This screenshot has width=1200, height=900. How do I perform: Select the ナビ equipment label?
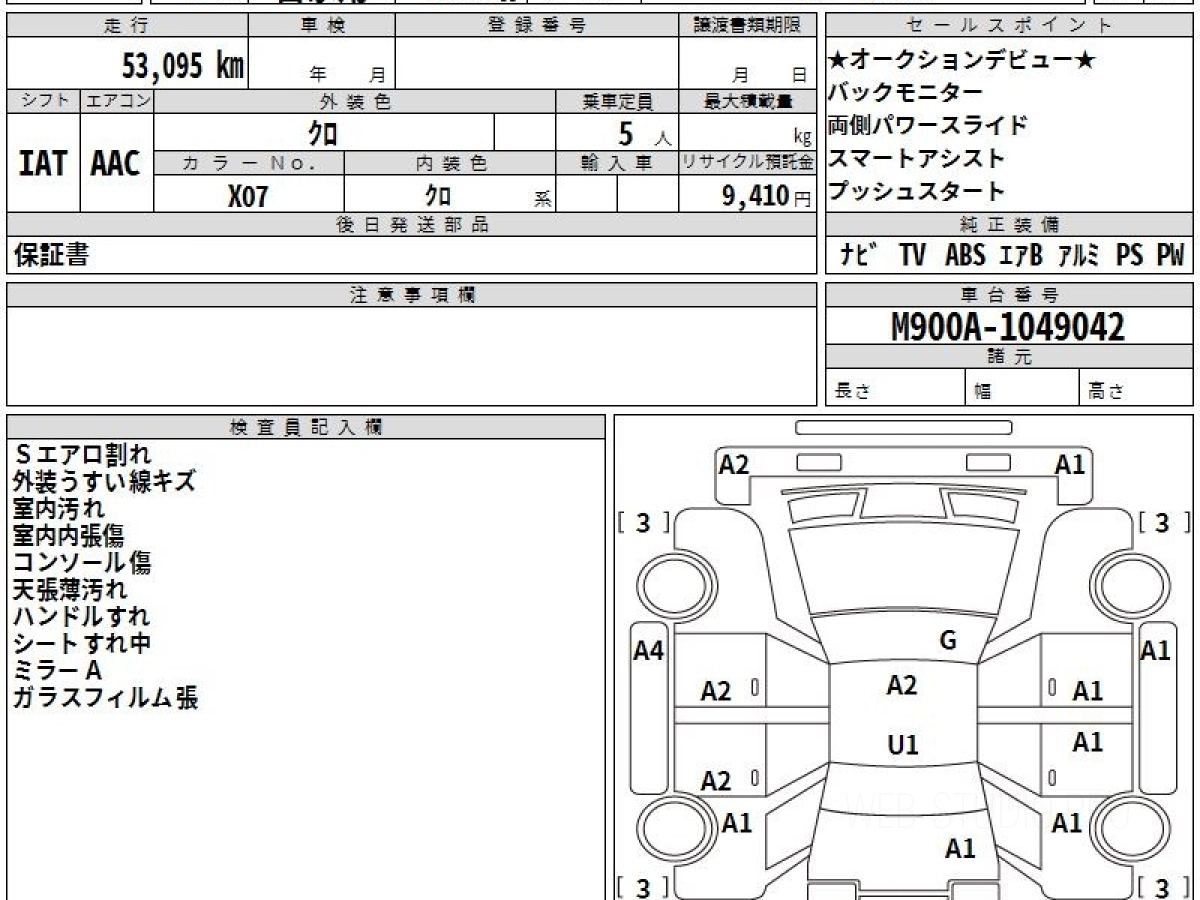[857, 255]
